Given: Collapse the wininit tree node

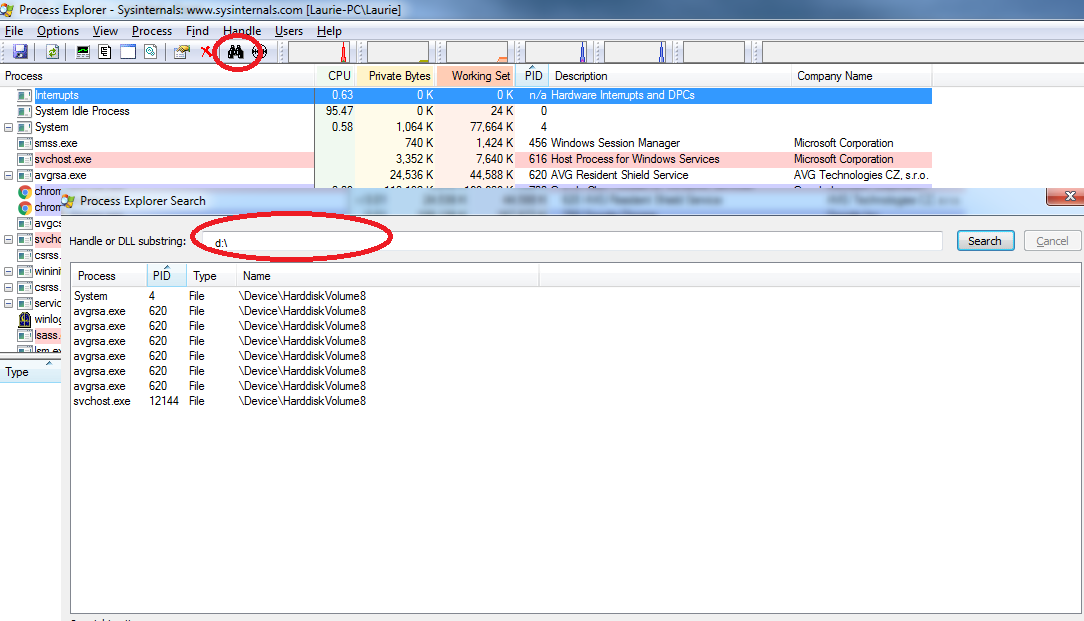Looking at the screenshot, I should coord(8,271).
